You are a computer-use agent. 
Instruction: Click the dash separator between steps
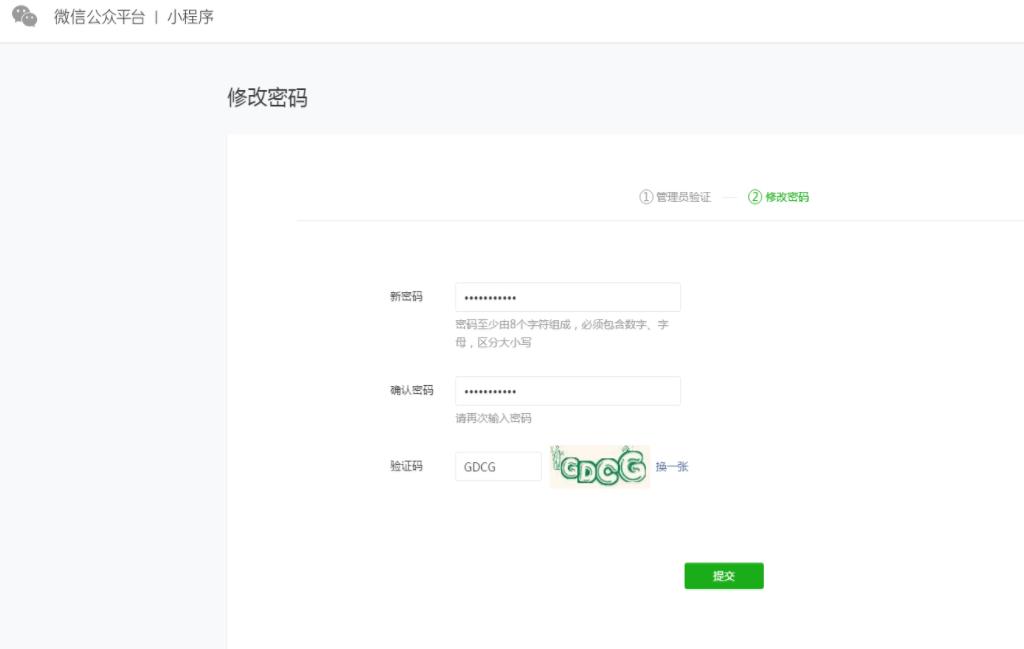(x=730, y=197)
